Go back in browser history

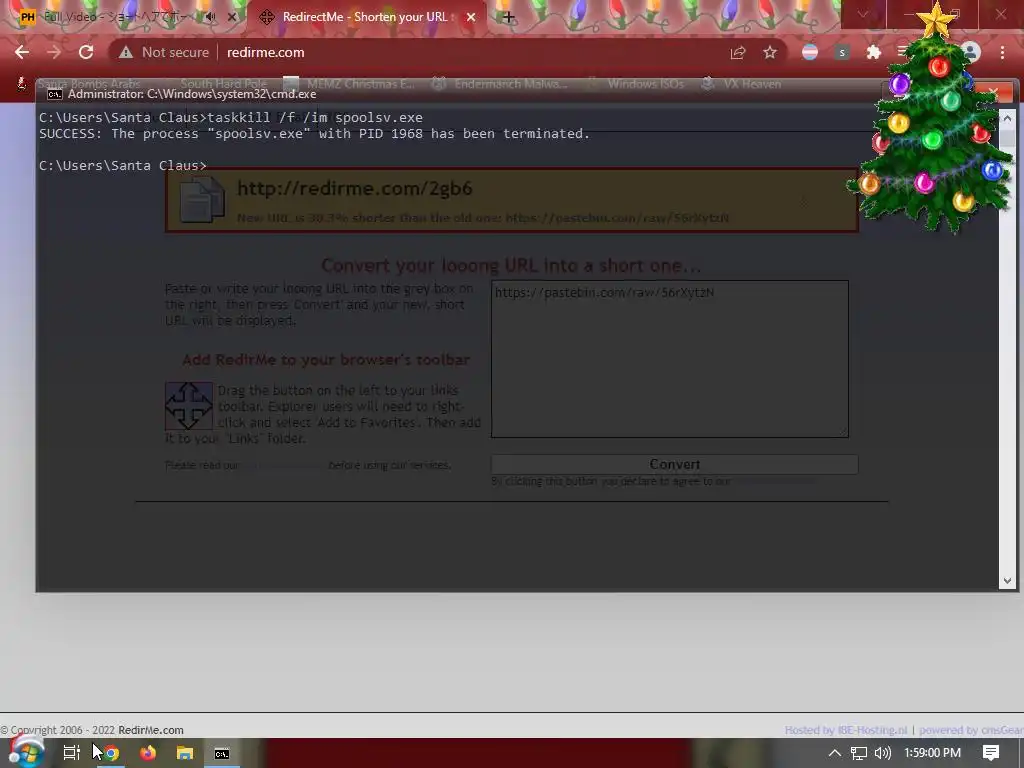point(22,52)
